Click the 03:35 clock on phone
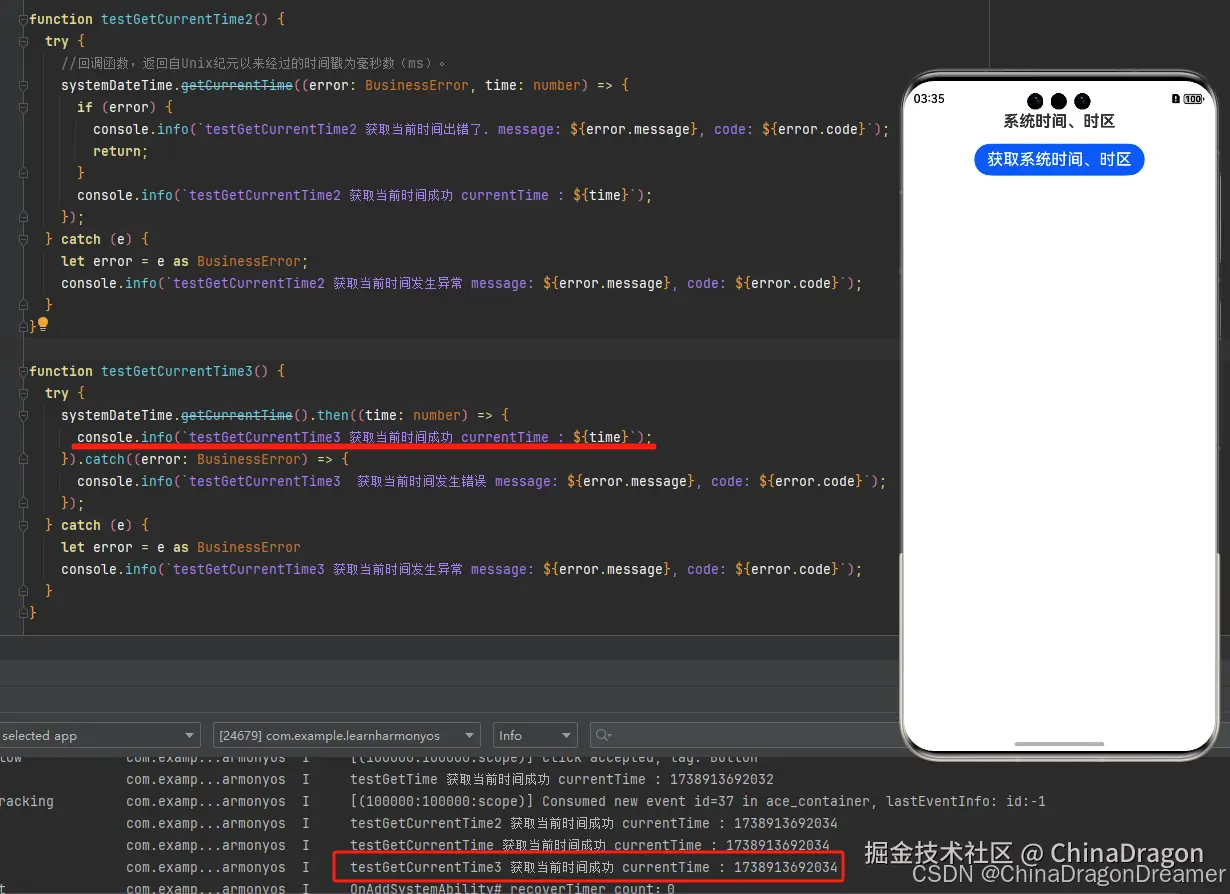 click(929, 99)
